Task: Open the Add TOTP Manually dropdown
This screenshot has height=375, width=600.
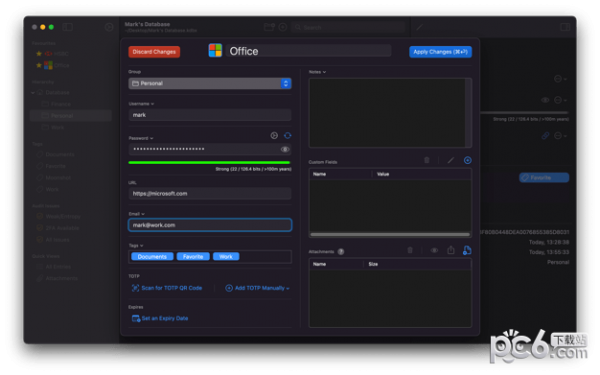Action: (258, 288)
